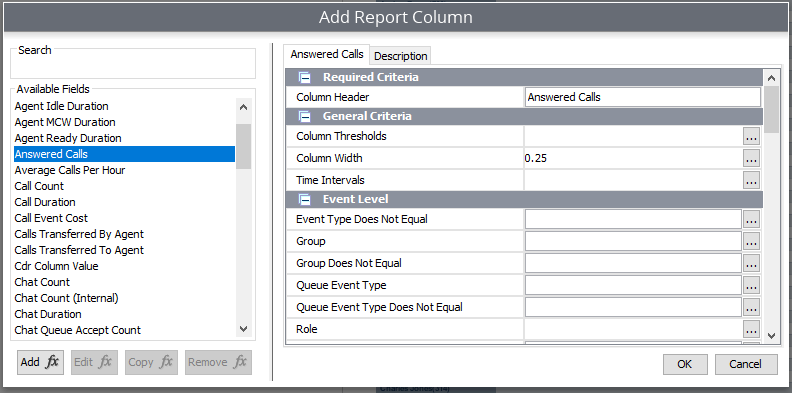The width and height of the screenshot is (792, 393).
Task: Collapse the Event Level section
Action: click(x=304, y=200)
